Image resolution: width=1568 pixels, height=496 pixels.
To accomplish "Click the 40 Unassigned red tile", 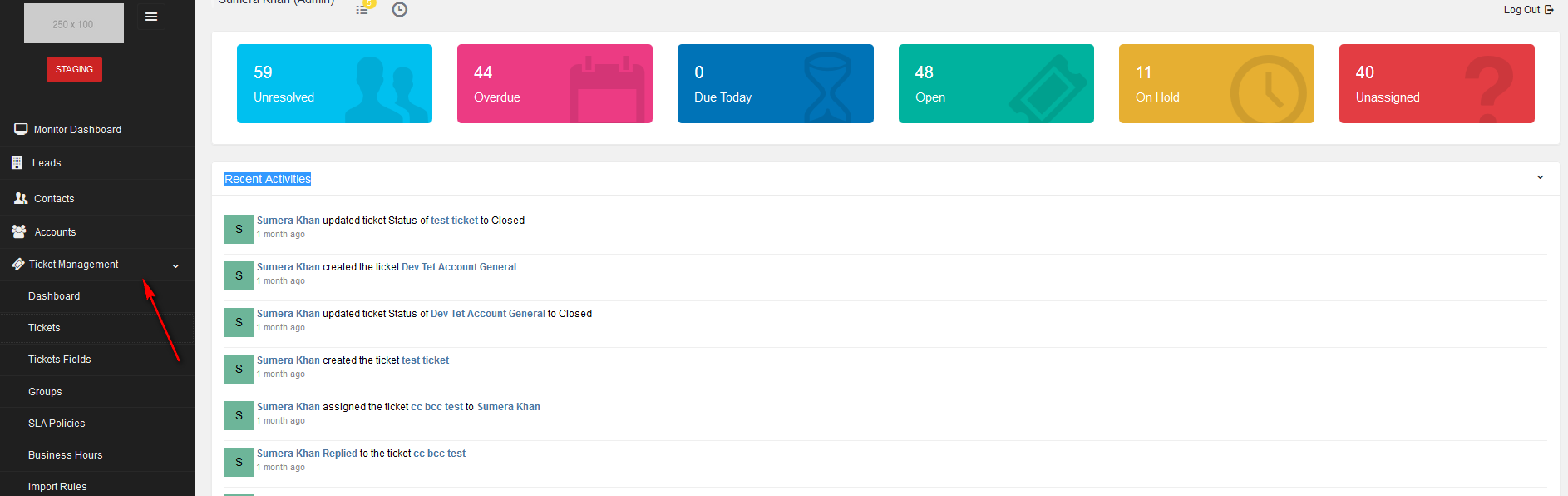I will point(1436,83).
